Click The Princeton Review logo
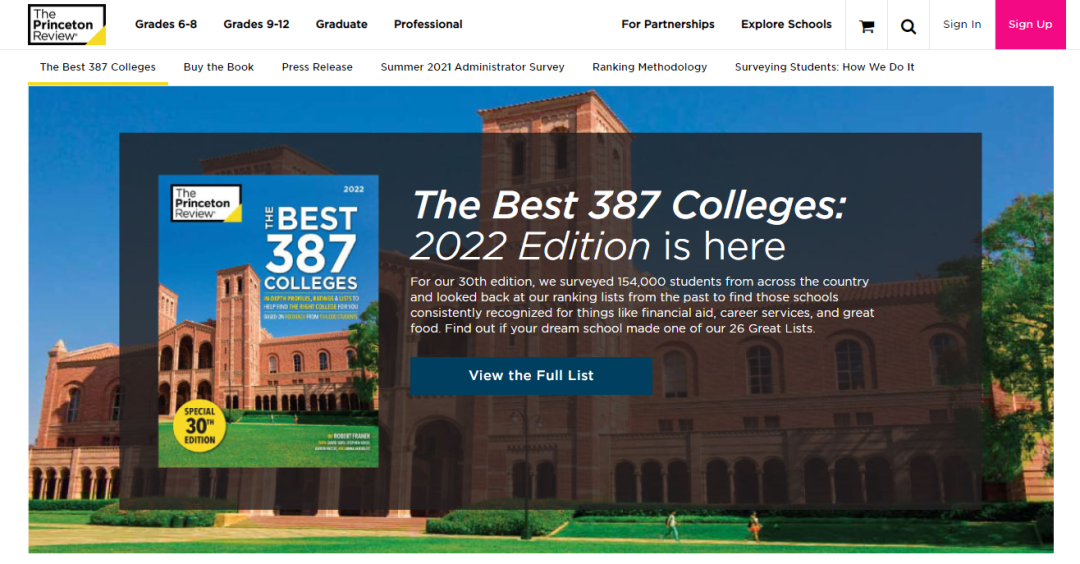This screenshot has height=564, width=1080. coord(67,25)
